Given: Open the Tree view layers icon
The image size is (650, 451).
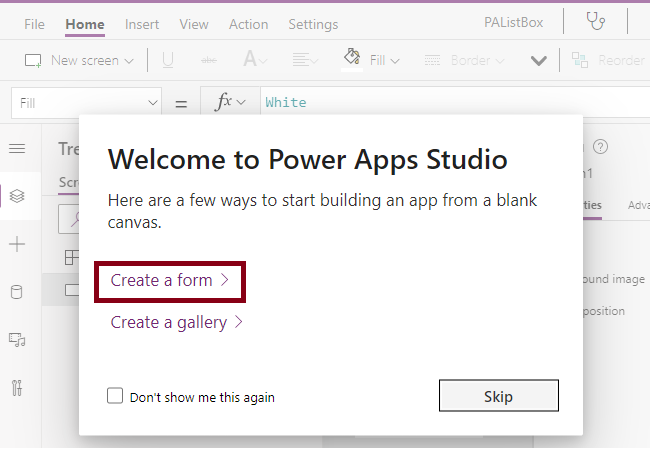Looking at the screenshot, I should tap(17, 196).
